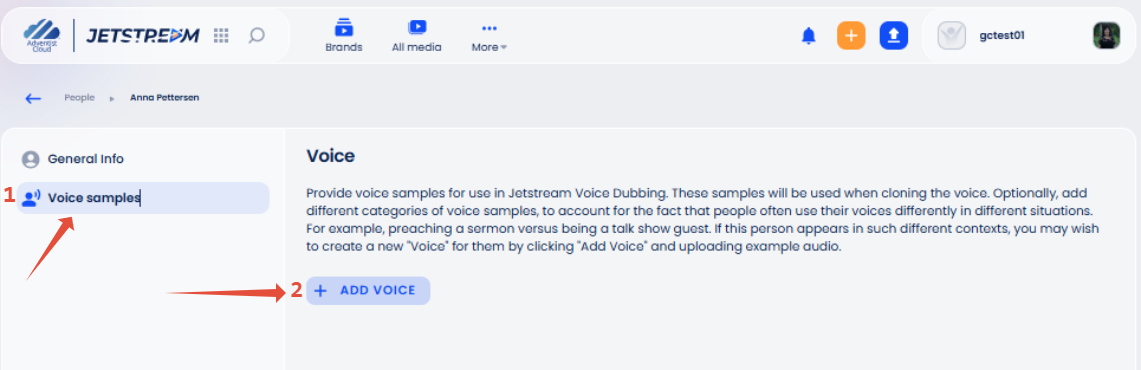Image resolution: width=1141 pixels, height=370 pixels.
Task: Expand the More dropdown menu
Action: pyautogui.click(x=489, y=36)
